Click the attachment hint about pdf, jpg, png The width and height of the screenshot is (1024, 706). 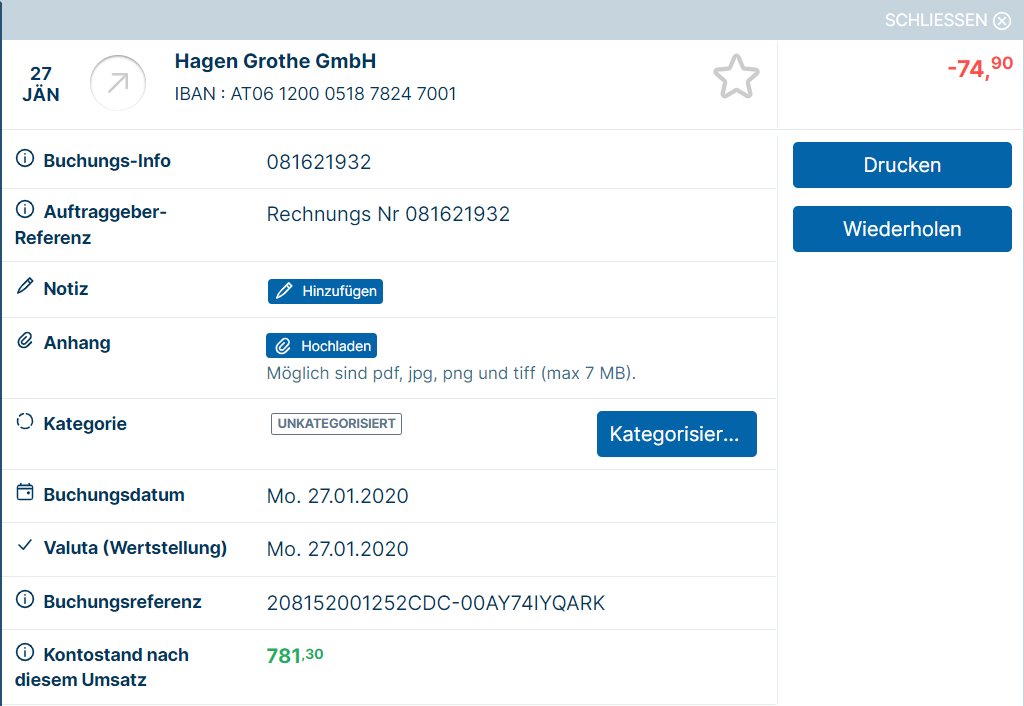pos(451,374)
